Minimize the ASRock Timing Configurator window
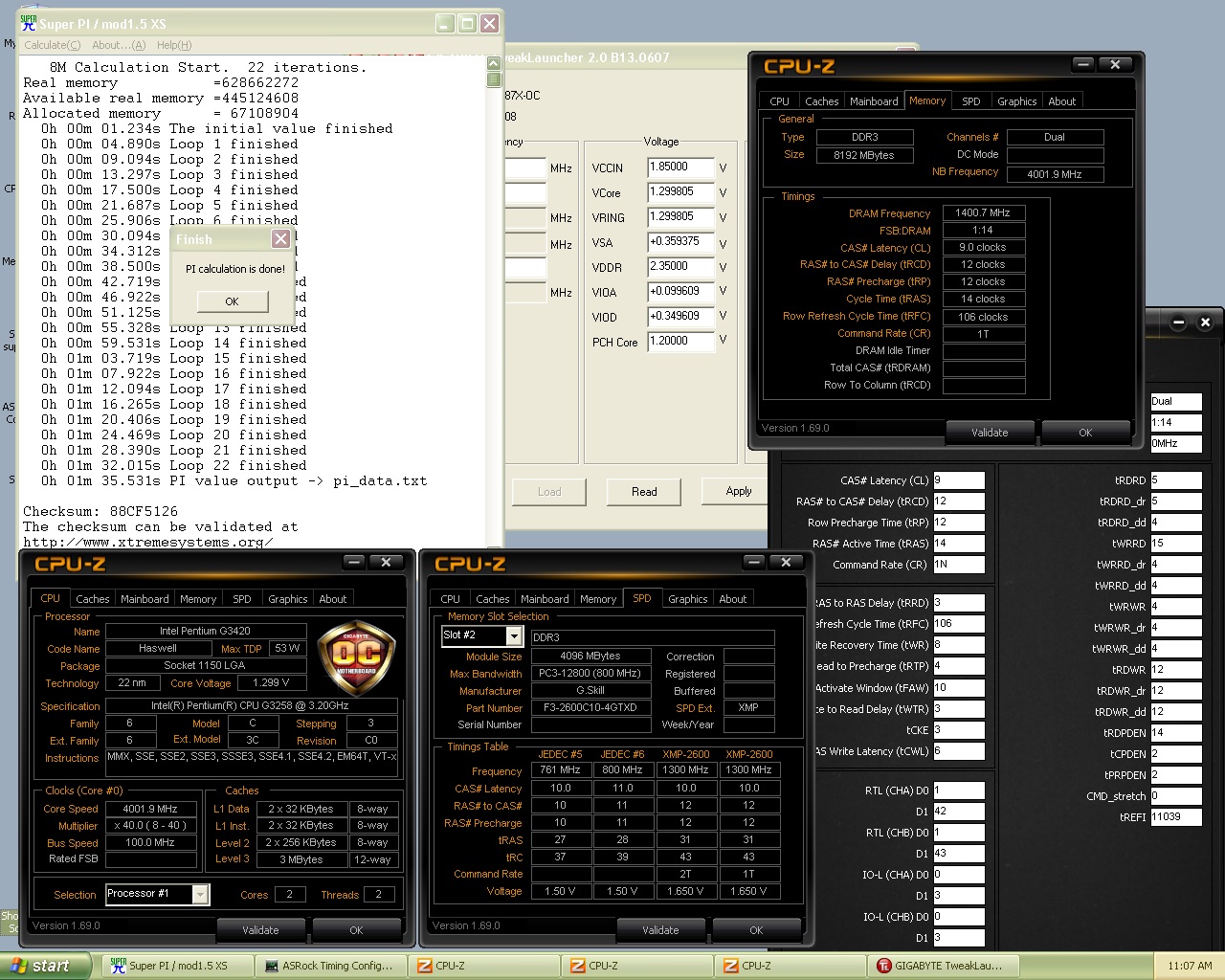This screenshot has width=1225, height=980. coord(1179,323)
